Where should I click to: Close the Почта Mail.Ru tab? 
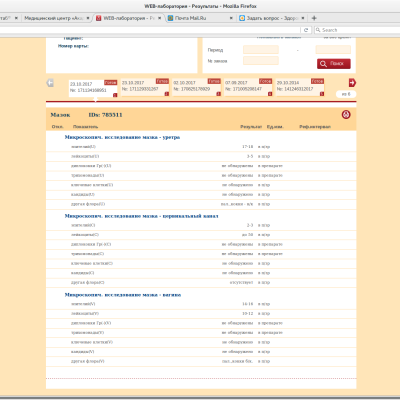click(x=231, y=18)
